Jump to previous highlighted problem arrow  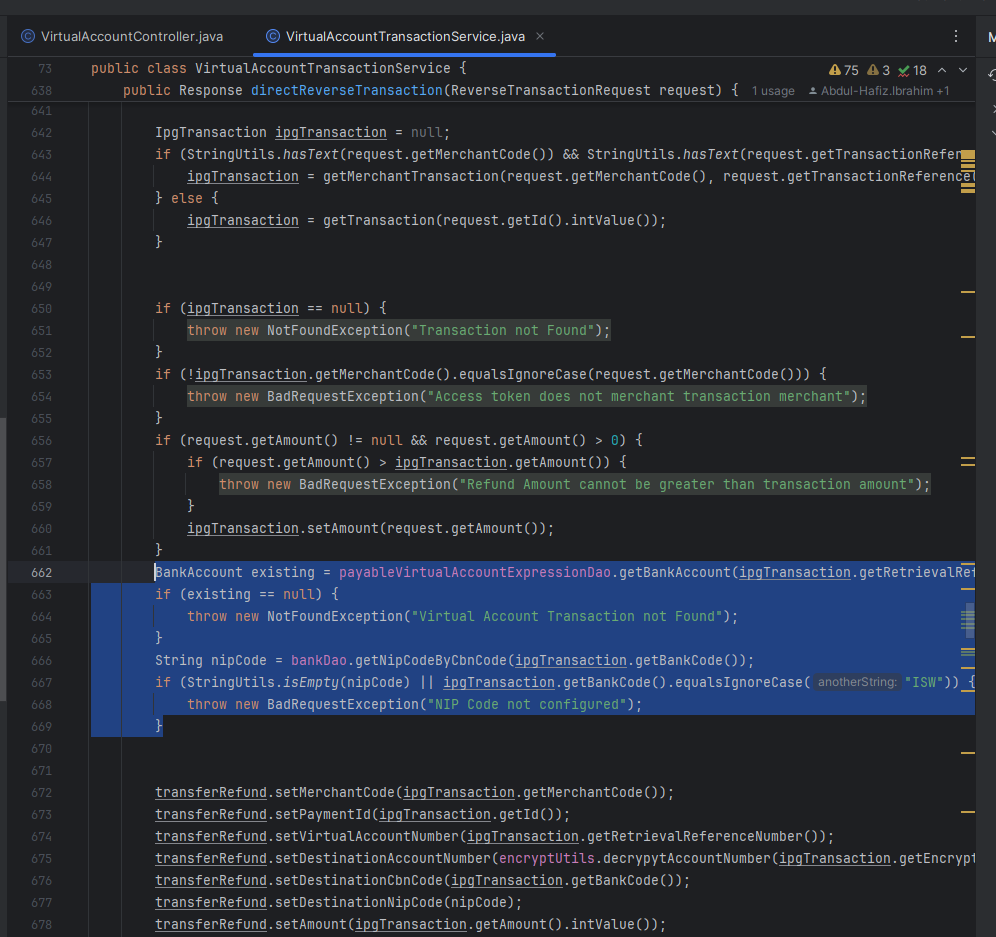943,70
